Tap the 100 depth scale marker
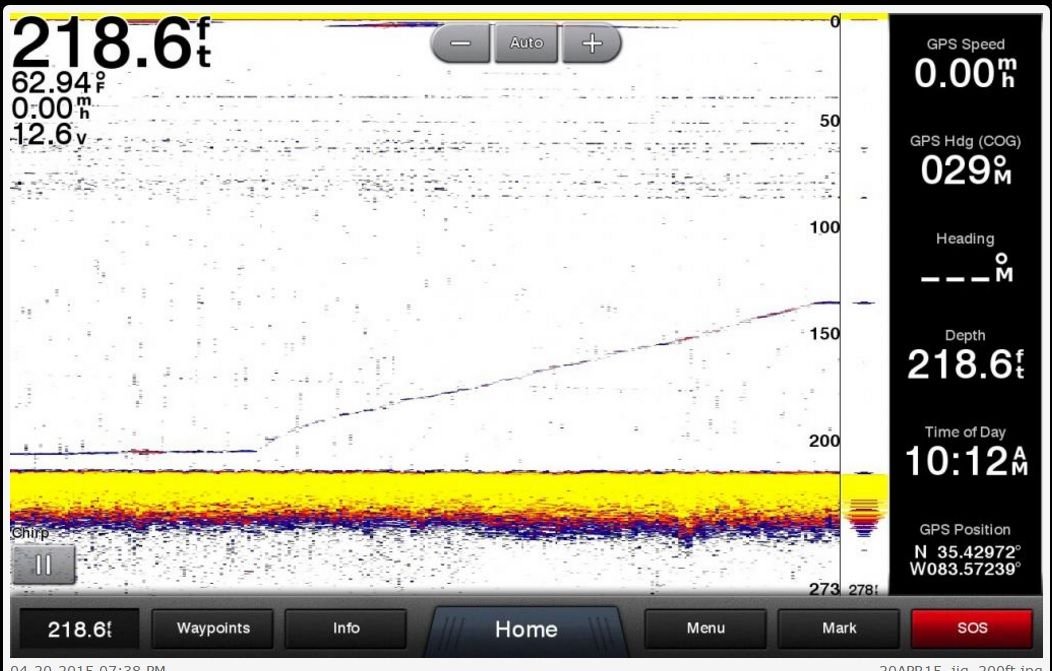 (x=825, y=227)
